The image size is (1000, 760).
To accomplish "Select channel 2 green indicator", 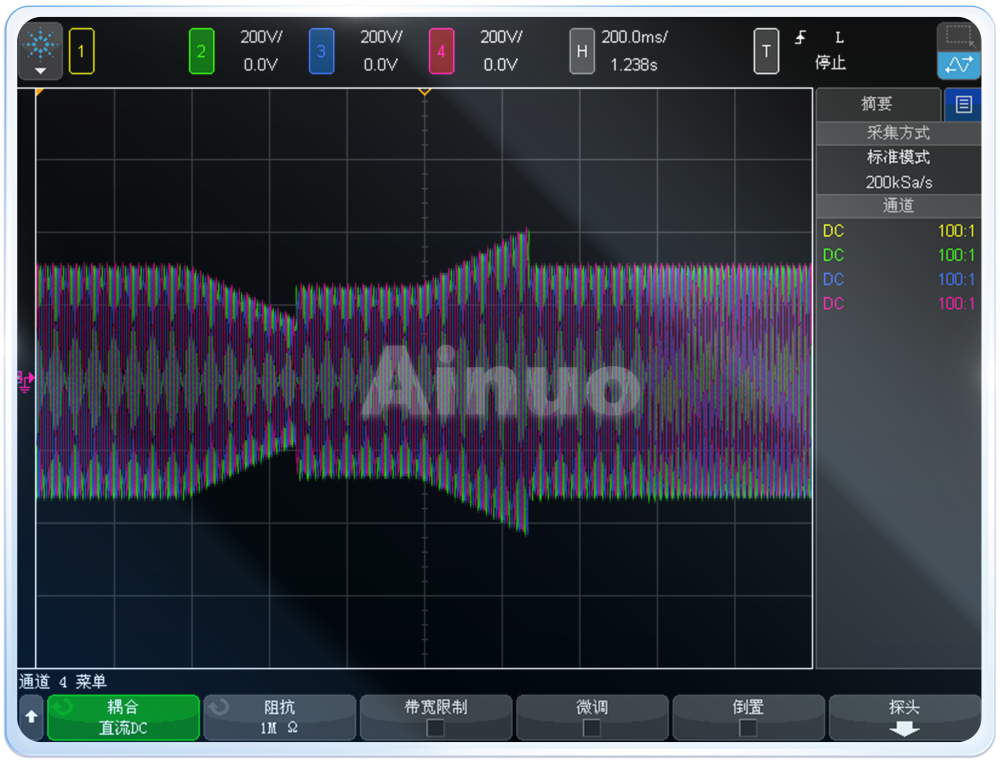I will pos(202,51).
